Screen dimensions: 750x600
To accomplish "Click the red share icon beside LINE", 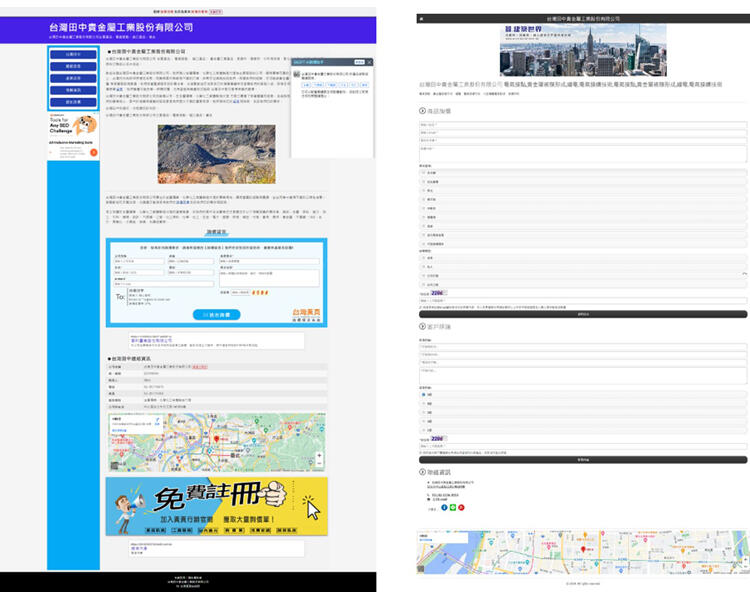I will (x=462, y=507).
